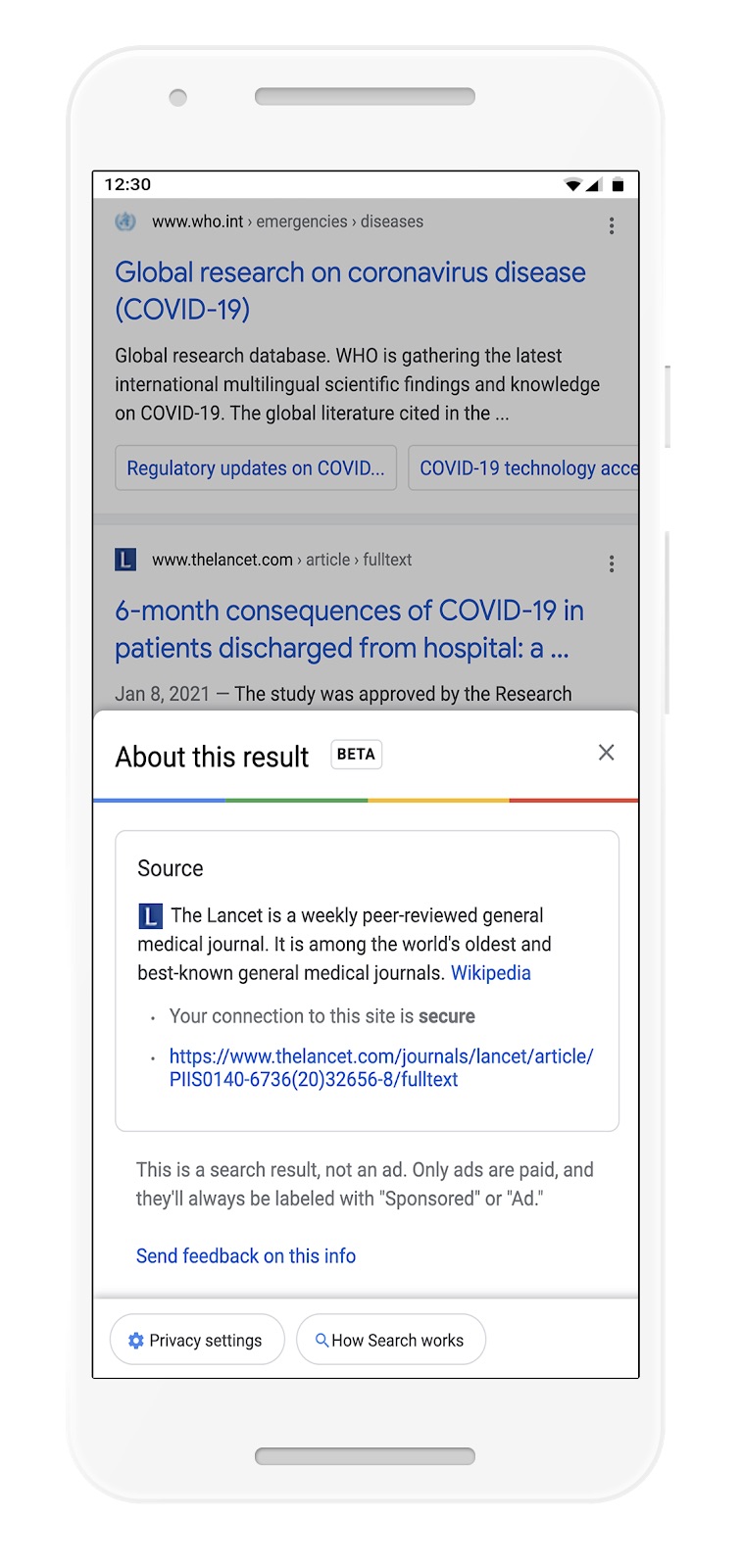This screenshot has height=1568, width=742.
Task: Click Send feedback on this info
Action: pos(246,1255)
